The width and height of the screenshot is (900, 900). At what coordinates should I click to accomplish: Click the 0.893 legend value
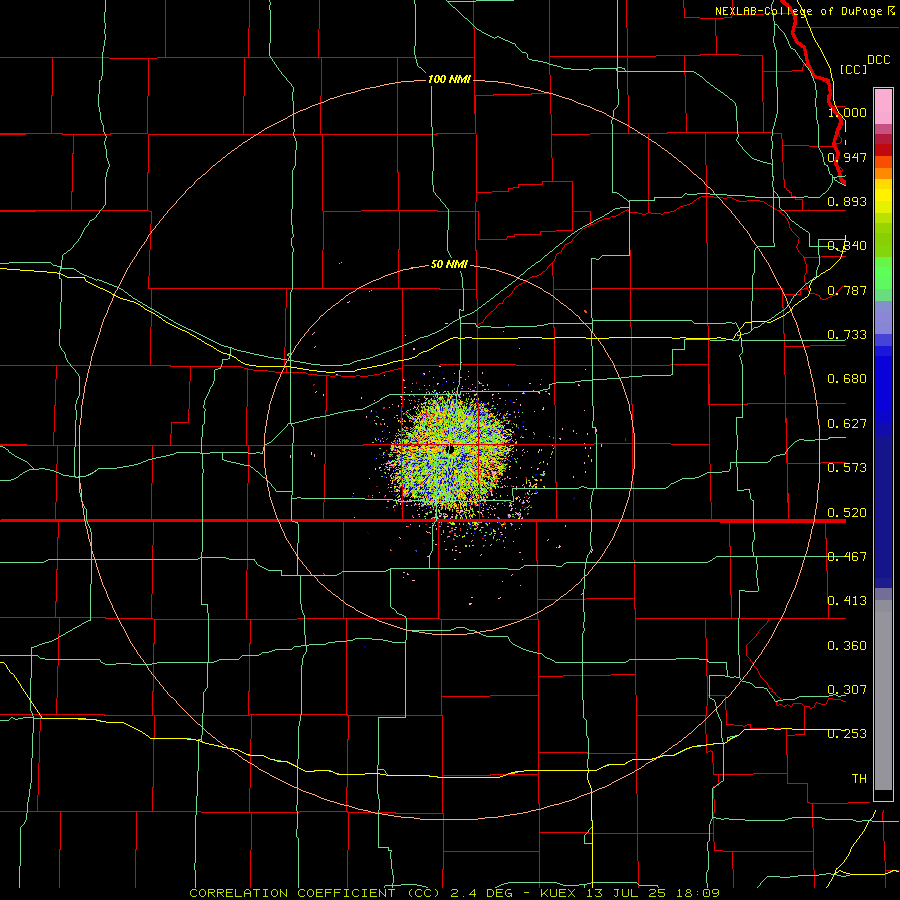(847, 201)
